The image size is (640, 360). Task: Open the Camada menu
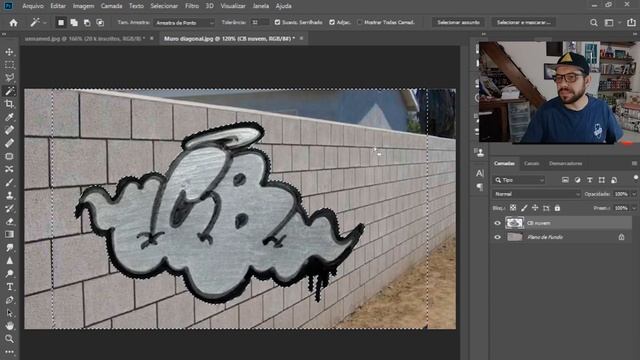[x=111, y=6]
